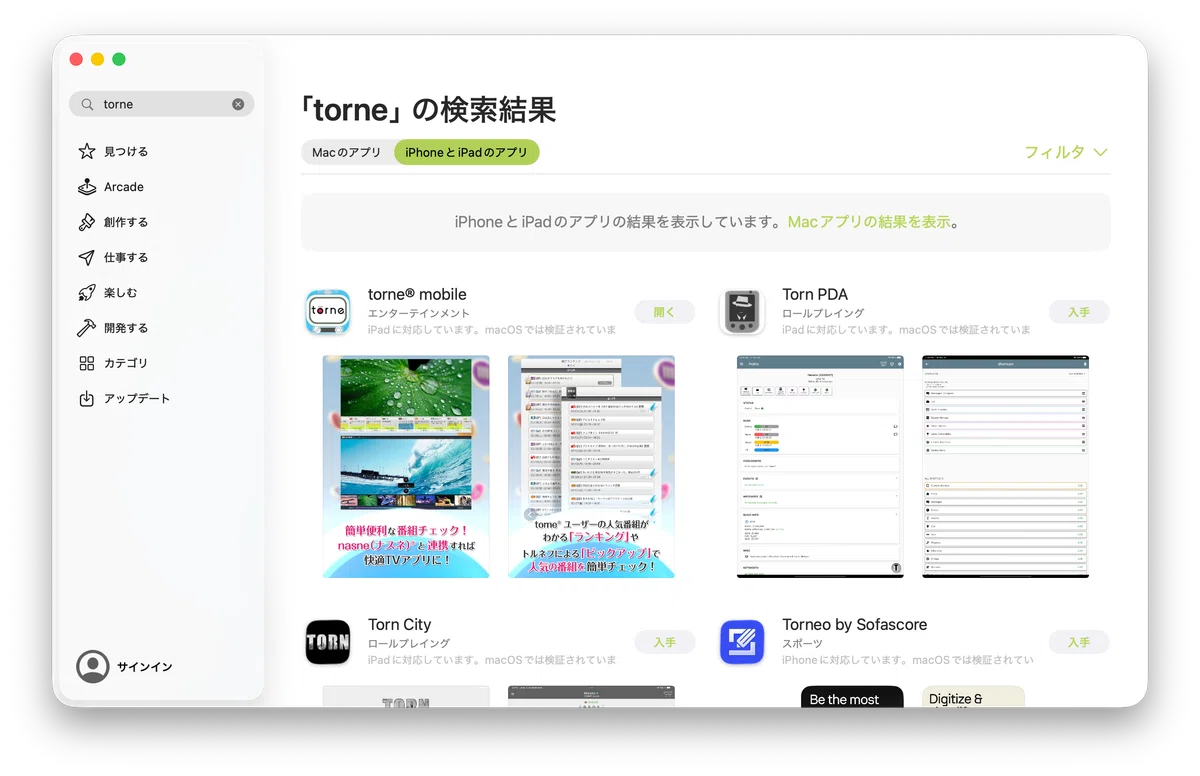Select Arcade in the sidebar
The height and width of the screenshot is (776, 1200).
tap(162, 187)
